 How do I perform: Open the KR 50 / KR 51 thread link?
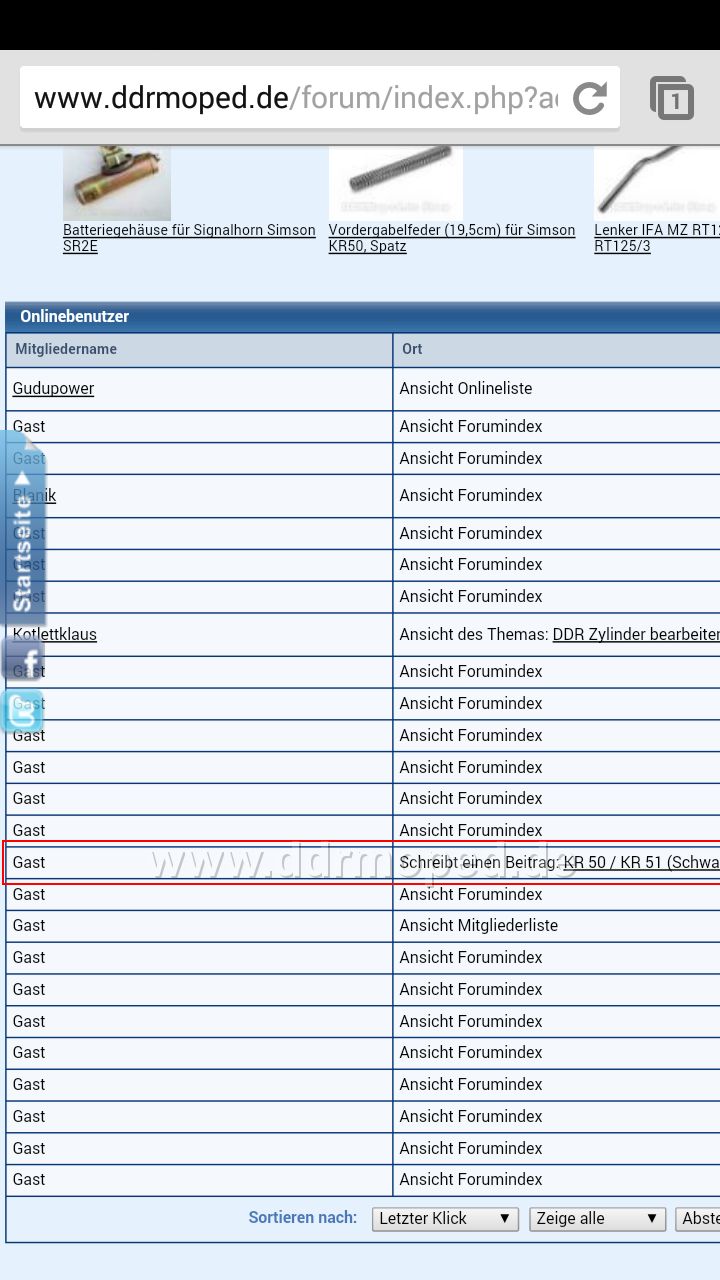[x=641, y=862]
